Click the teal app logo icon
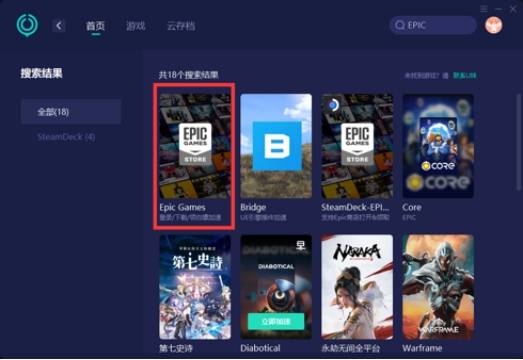523x360 pixels. point(27,25)
